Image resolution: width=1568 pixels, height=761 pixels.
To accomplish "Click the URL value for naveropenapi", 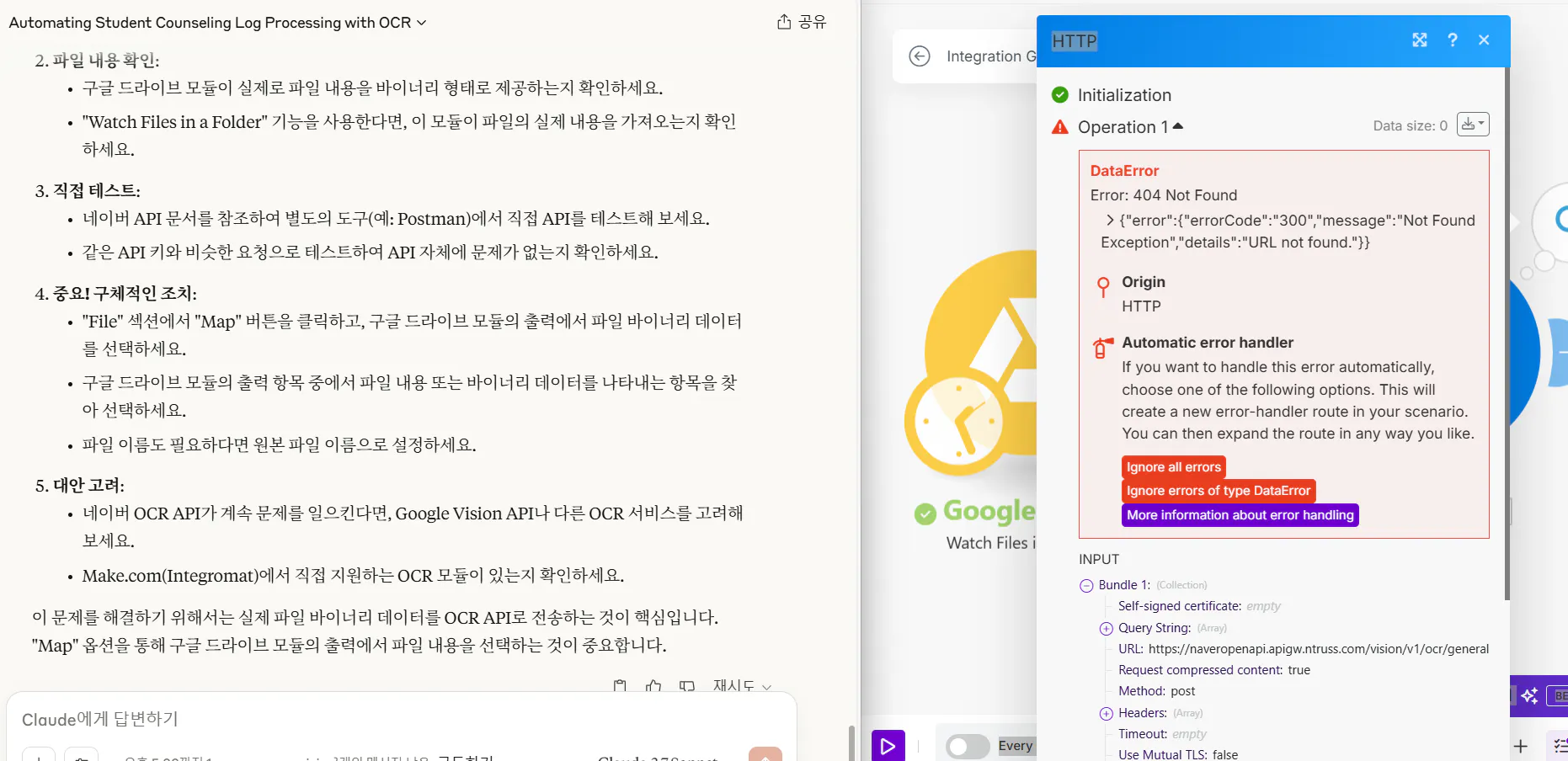I will click(x=1318, y=649).
